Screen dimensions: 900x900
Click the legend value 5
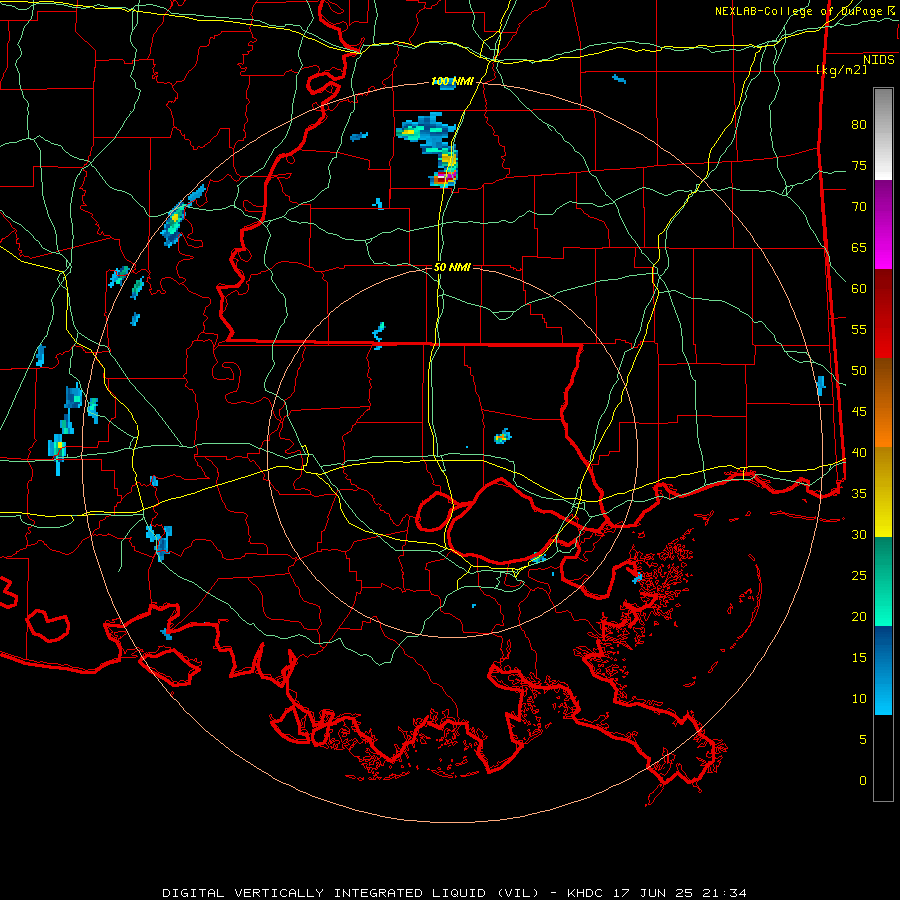pos(863,740)
